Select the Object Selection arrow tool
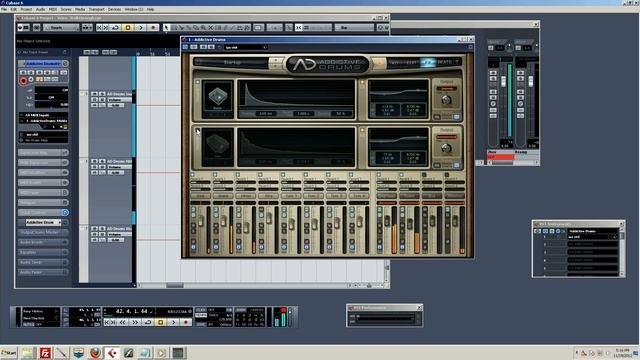The image size is (640, 360). tap(167, 28)
